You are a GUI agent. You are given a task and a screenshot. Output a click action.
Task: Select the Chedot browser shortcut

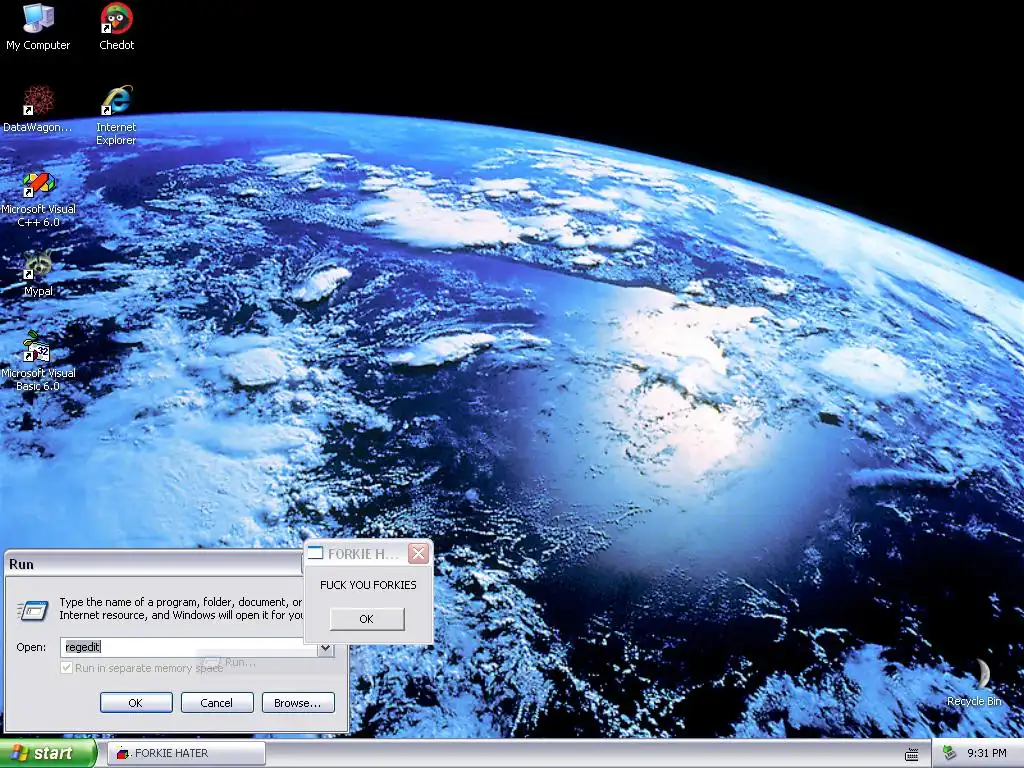click(116, 26)
